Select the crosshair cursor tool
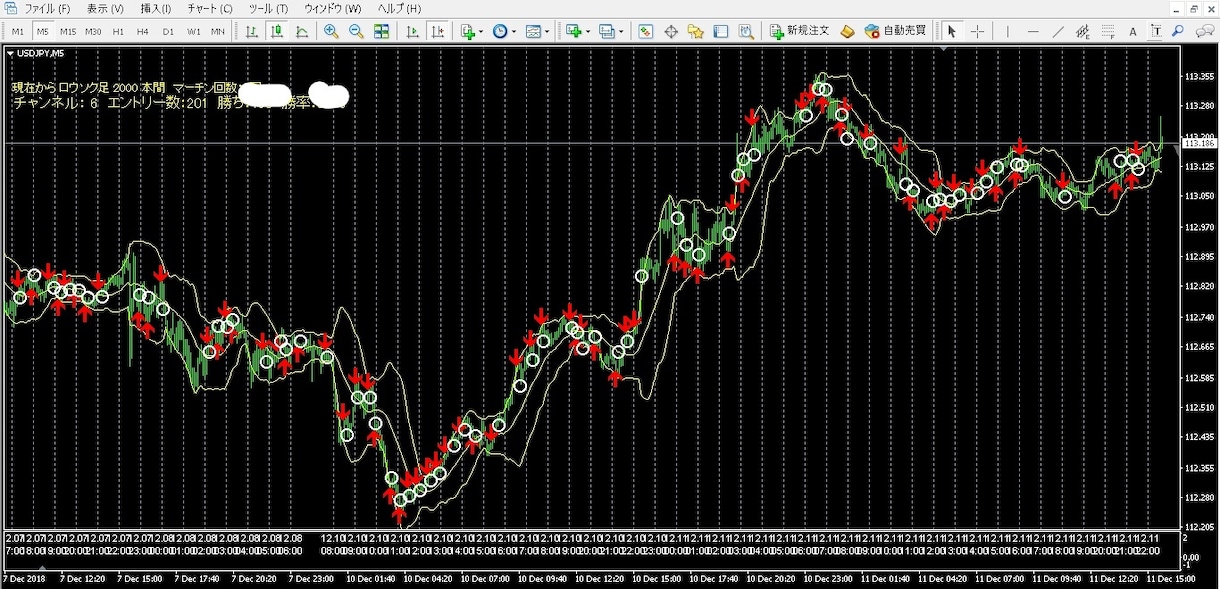Viewport: 1220px width, 589px height. pos(977,31)
